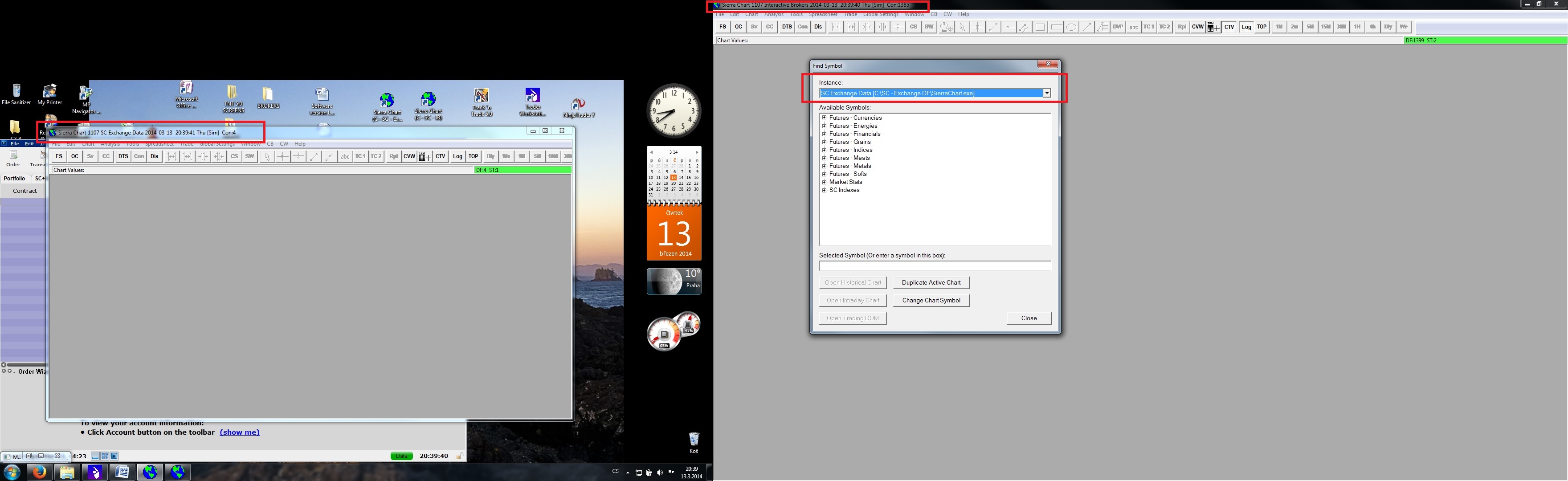Expand the SC Indexes tree node
Image resolution: width=1568 pixels, height=481 pixels.
click(824, 190)
